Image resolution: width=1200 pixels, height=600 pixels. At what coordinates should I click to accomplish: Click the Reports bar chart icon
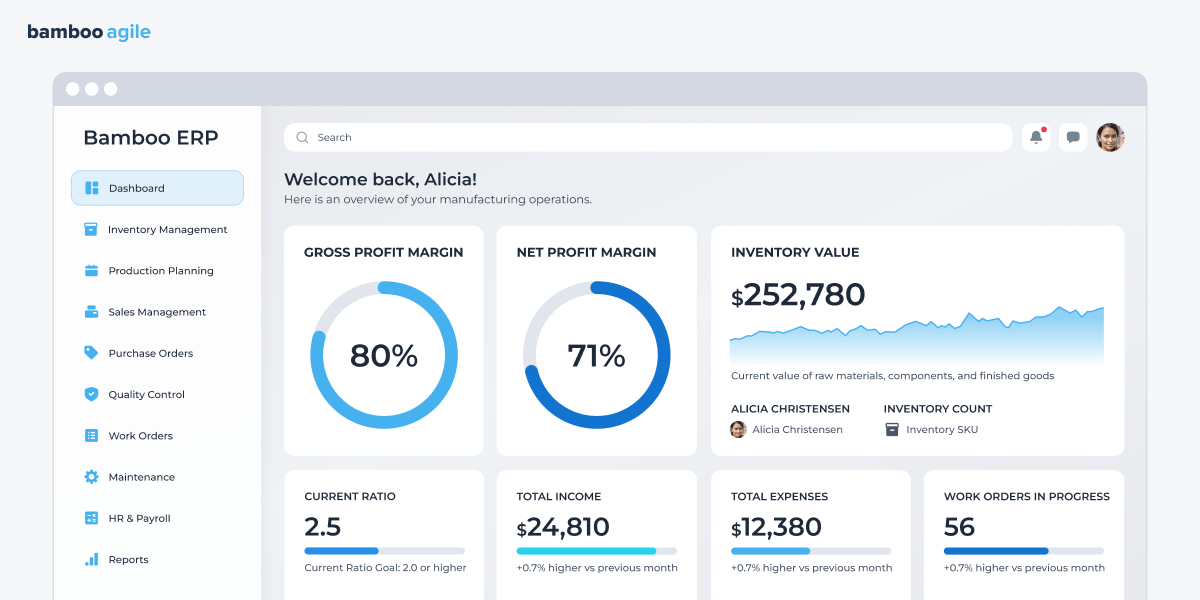tap(91, 560)
